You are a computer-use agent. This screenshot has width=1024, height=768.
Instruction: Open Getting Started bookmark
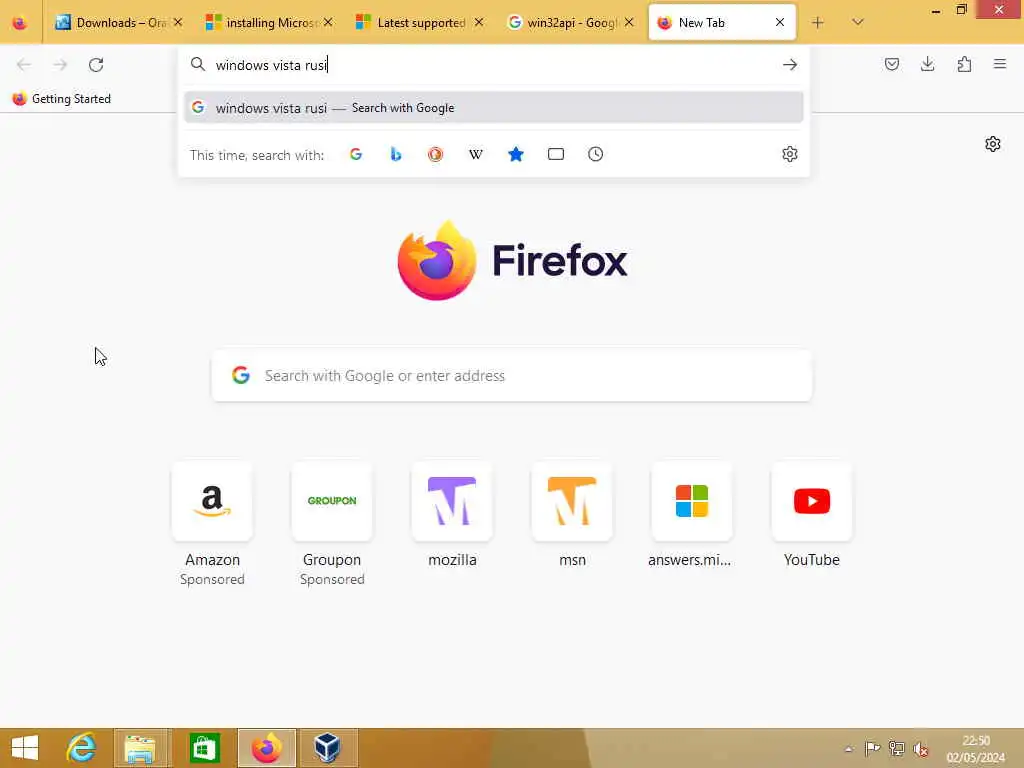[x=62, y=99]
